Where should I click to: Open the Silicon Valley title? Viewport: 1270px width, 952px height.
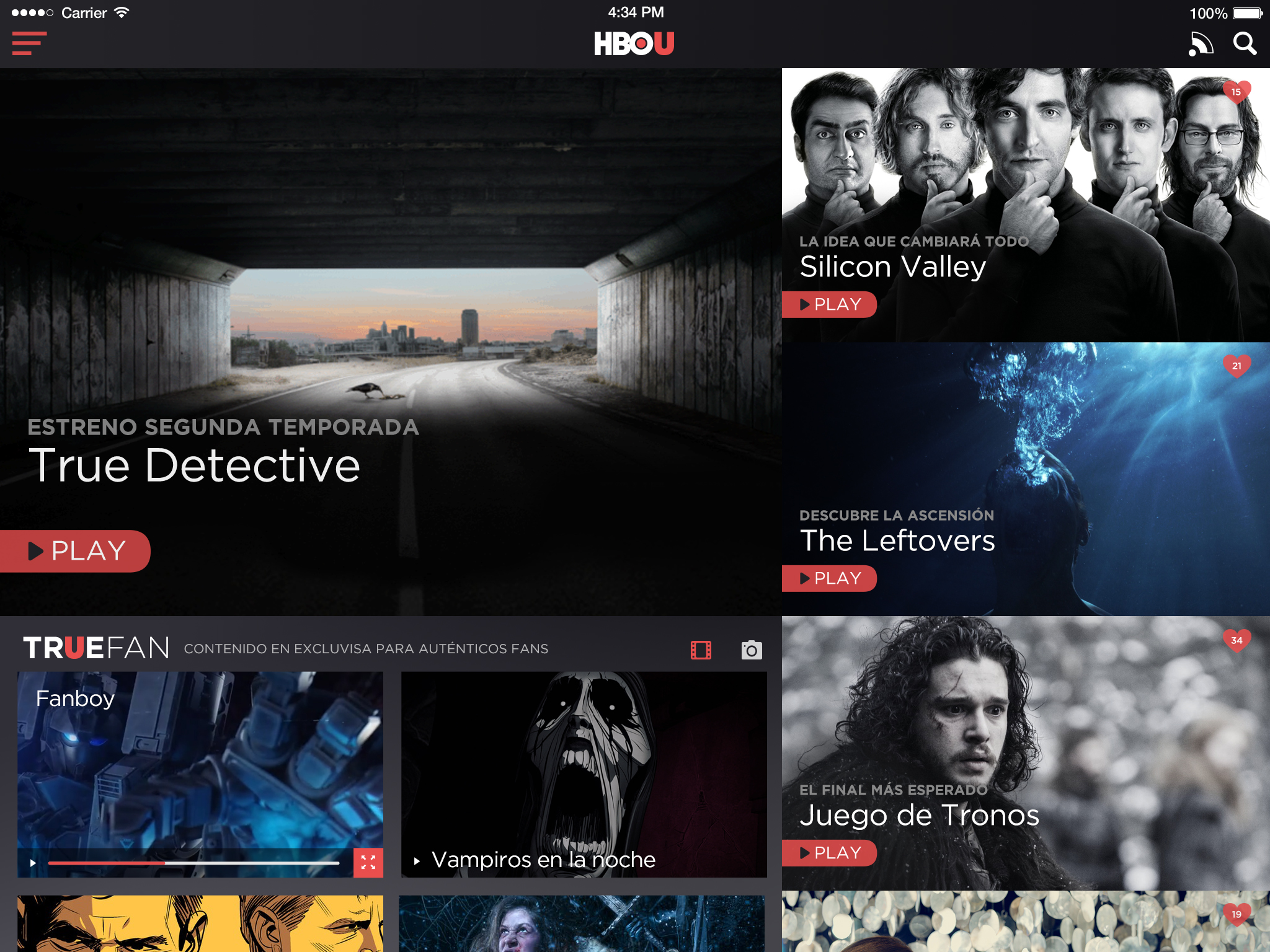[893, 267]
